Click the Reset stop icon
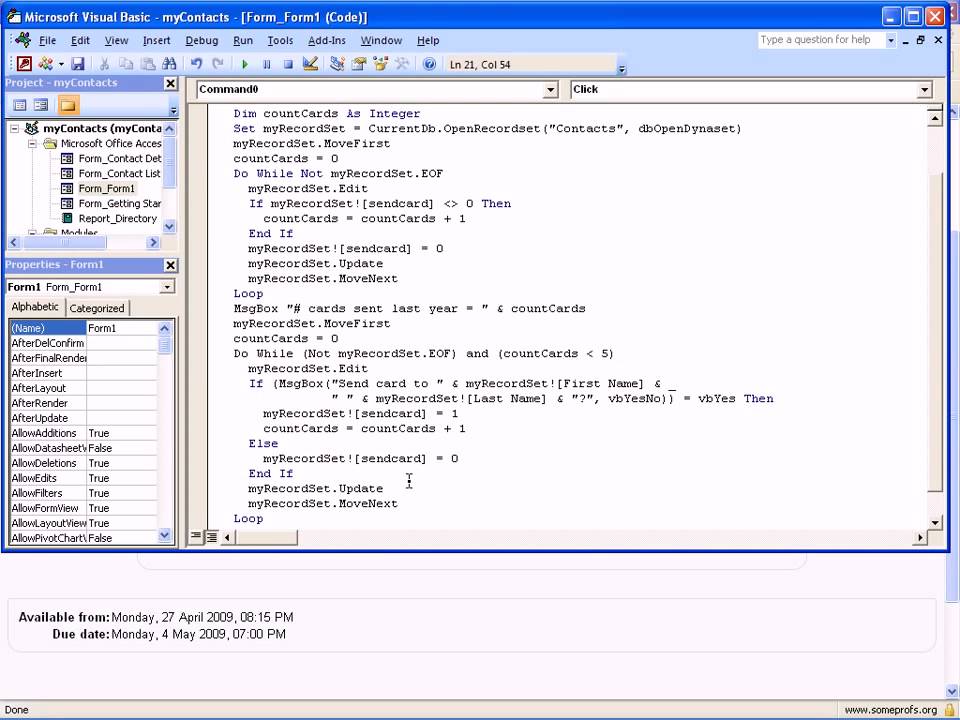This screenshot has width=960, height=720. click(288, 64)
